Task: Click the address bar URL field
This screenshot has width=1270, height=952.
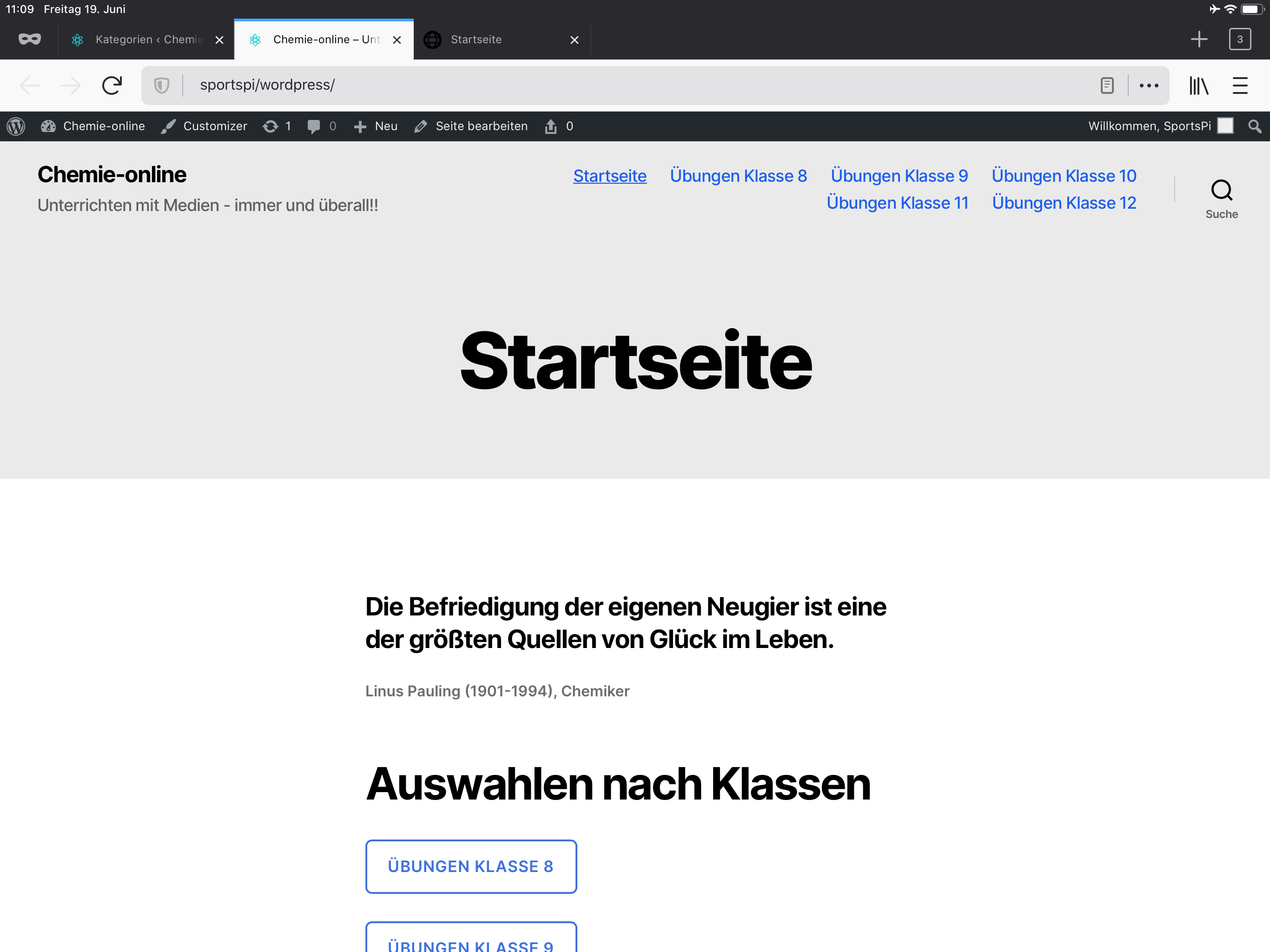Action: click(632, 86)
